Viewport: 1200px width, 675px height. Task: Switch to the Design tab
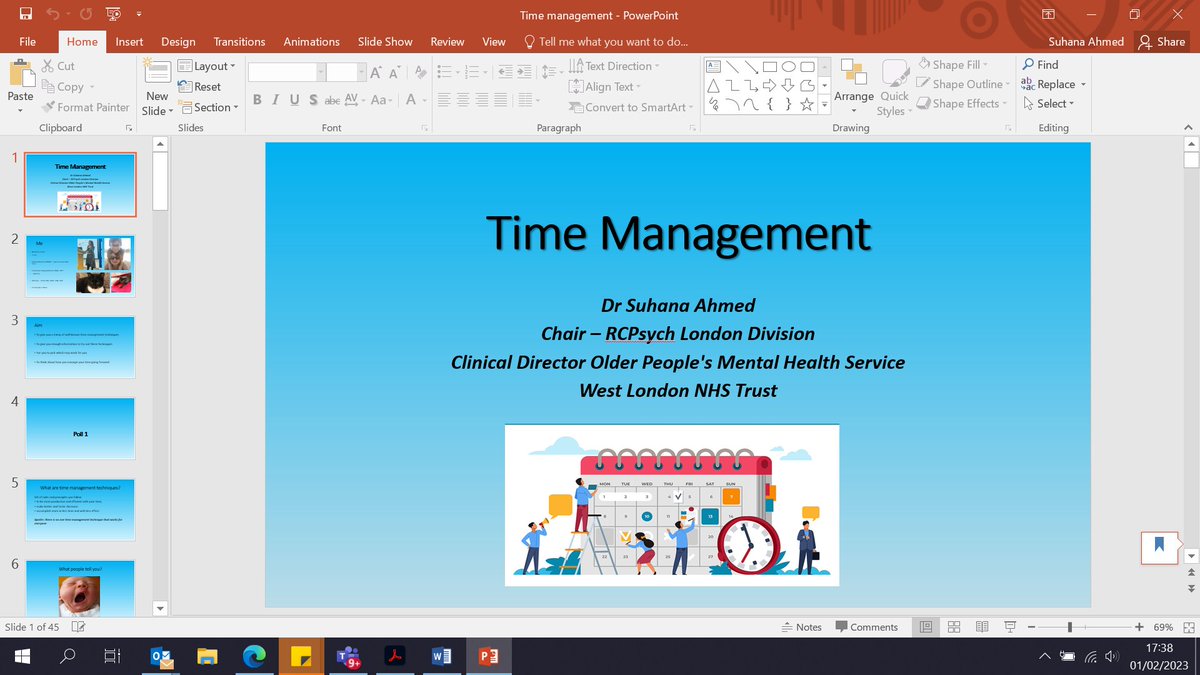(x=178, y=41)
